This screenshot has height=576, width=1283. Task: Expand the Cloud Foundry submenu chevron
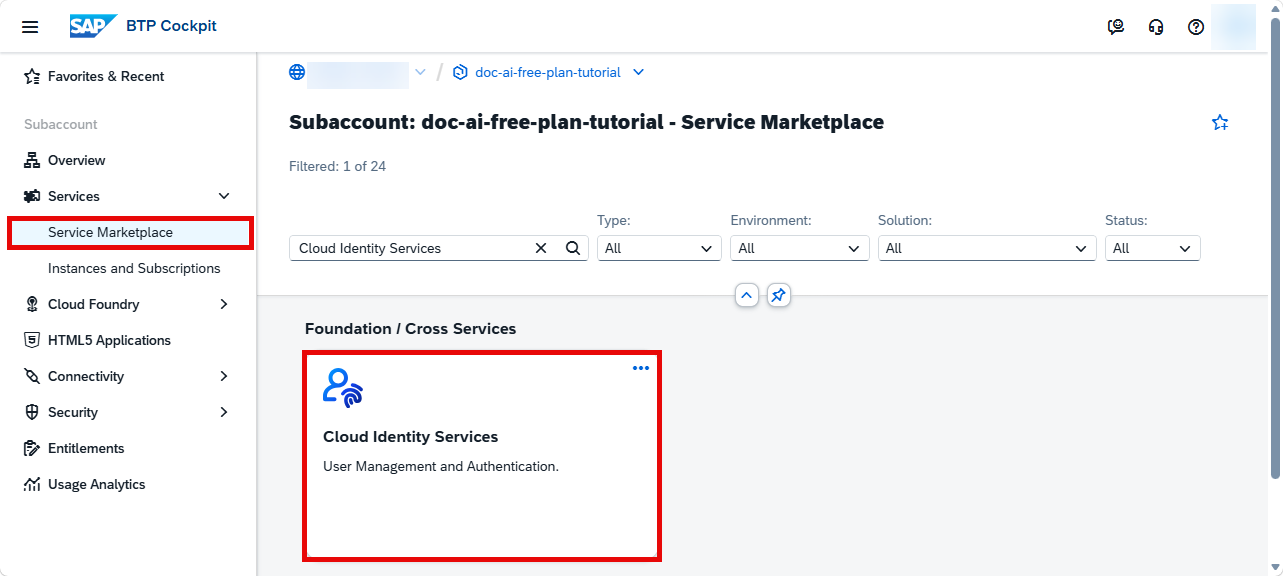coord(224,304)
